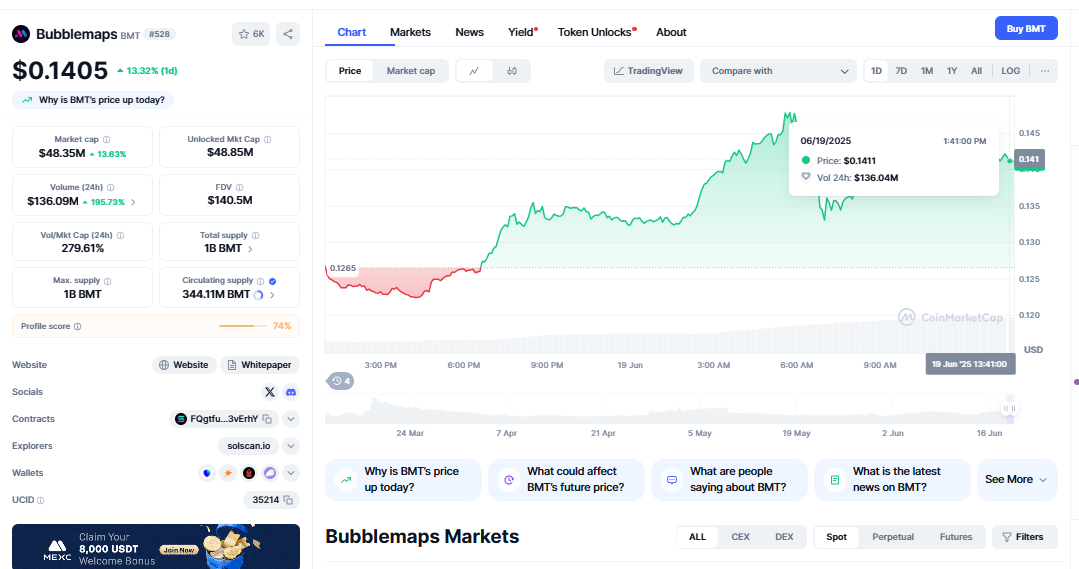1079x569 pixels.
Task: Switch chart to Market cap view
Action: point(411,71)
